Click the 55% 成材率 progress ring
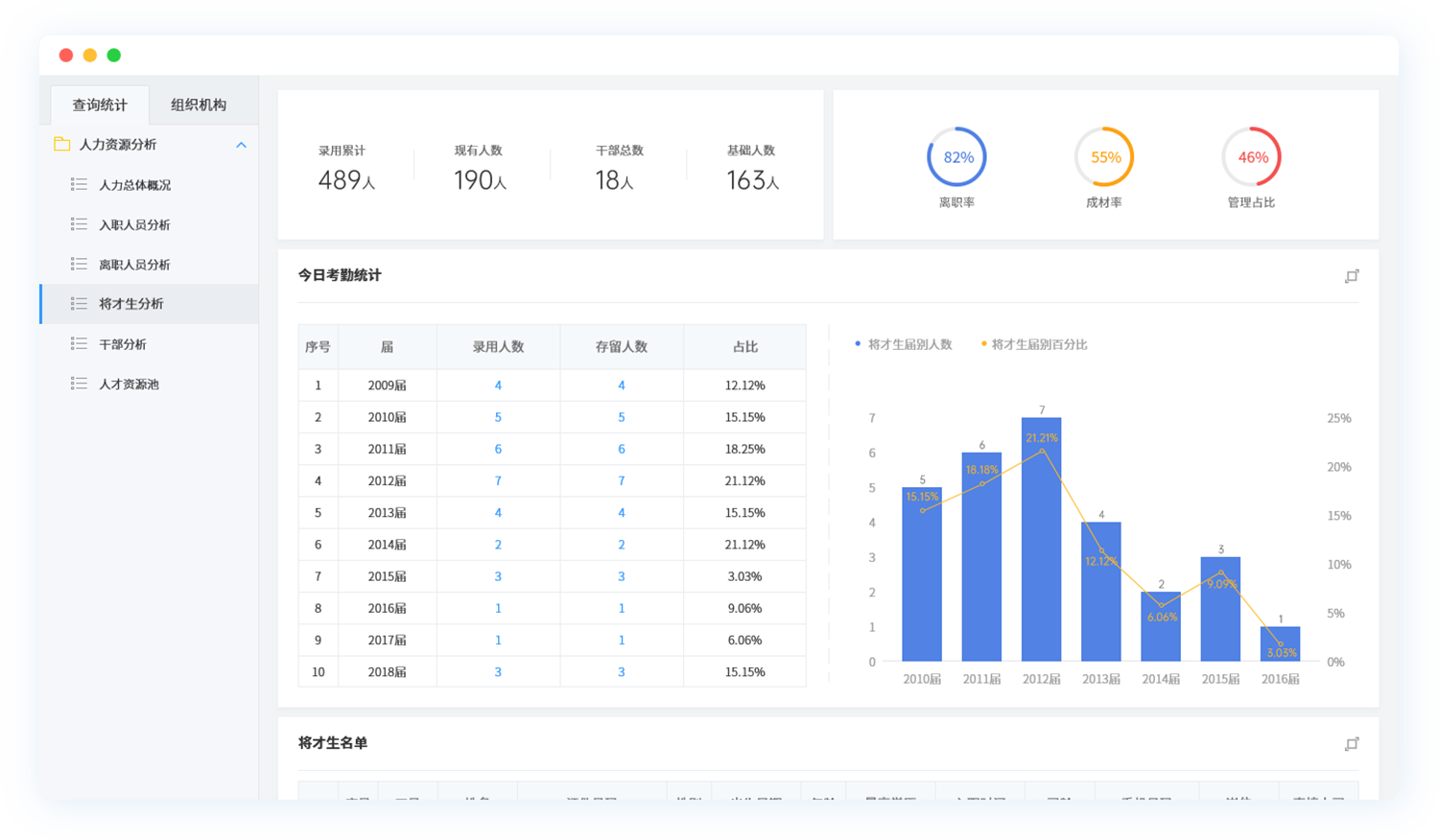The width and height of the screenshot is (1439, 840). [1105, 157]
